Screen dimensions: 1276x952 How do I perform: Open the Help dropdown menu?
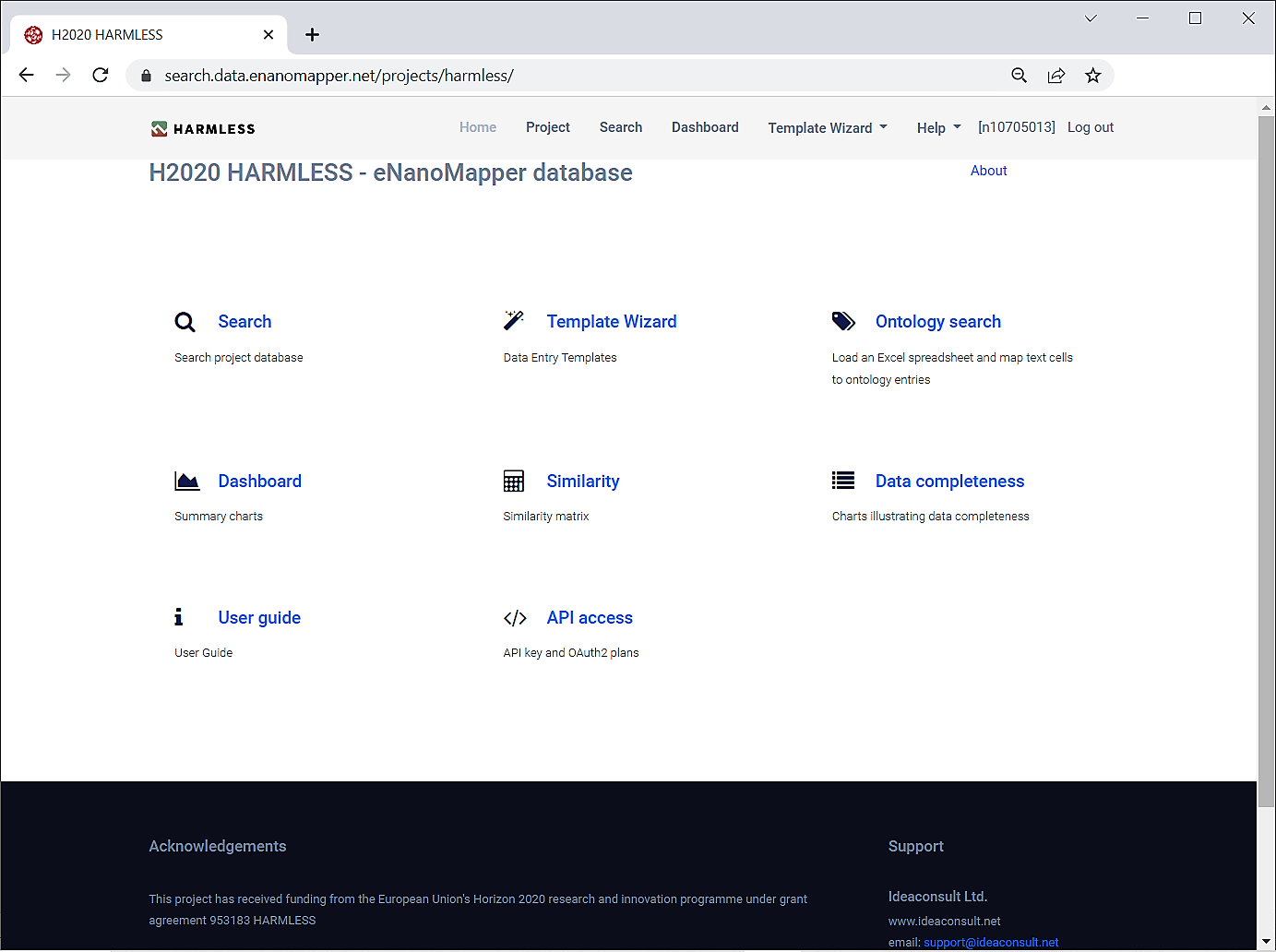click(938, 127)
